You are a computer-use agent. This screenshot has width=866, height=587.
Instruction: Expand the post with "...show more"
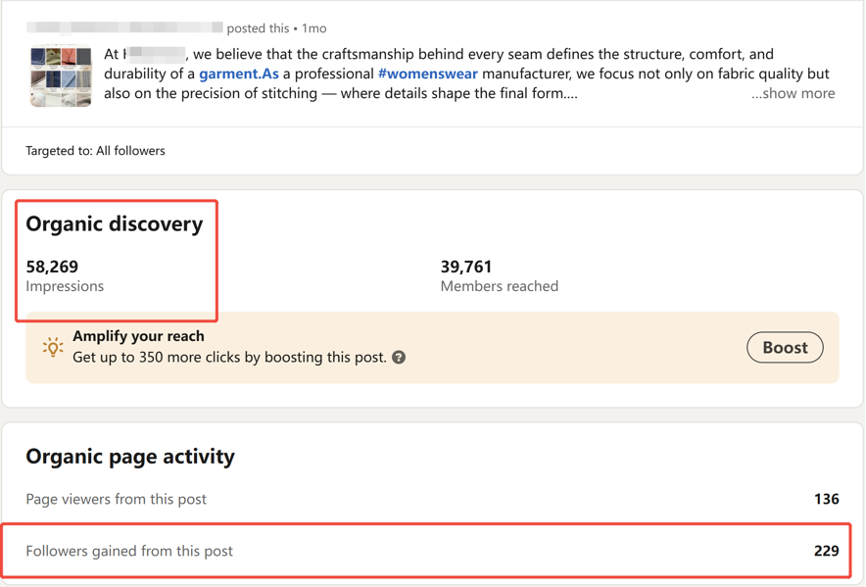coord(793,93)
